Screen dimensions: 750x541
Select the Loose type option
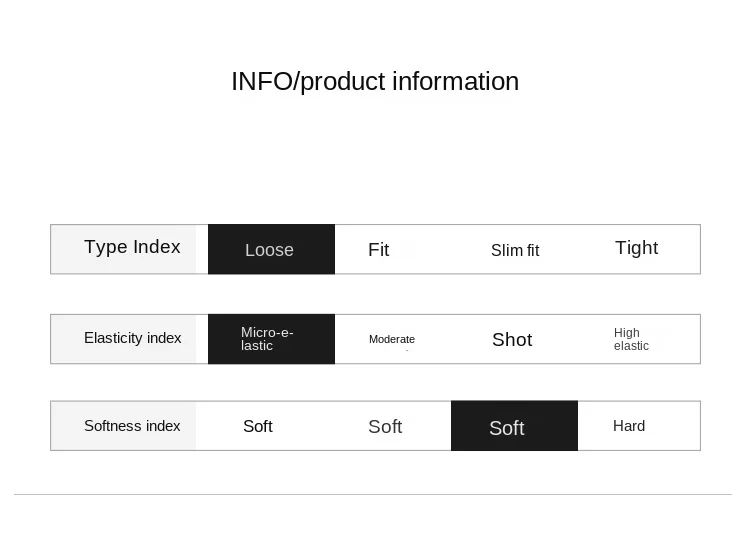(271, 249)
